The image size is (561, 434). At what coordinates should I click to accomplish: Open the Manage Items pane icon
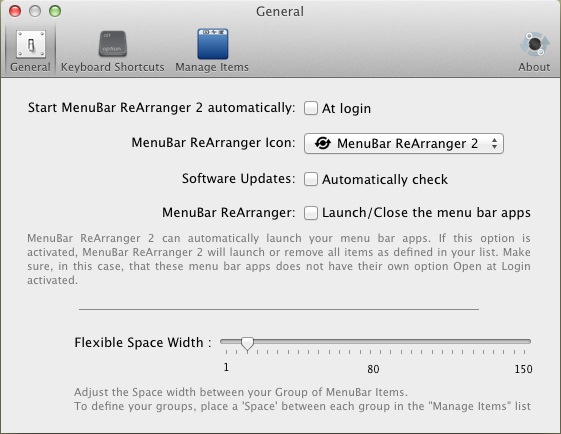pos(213,44)
